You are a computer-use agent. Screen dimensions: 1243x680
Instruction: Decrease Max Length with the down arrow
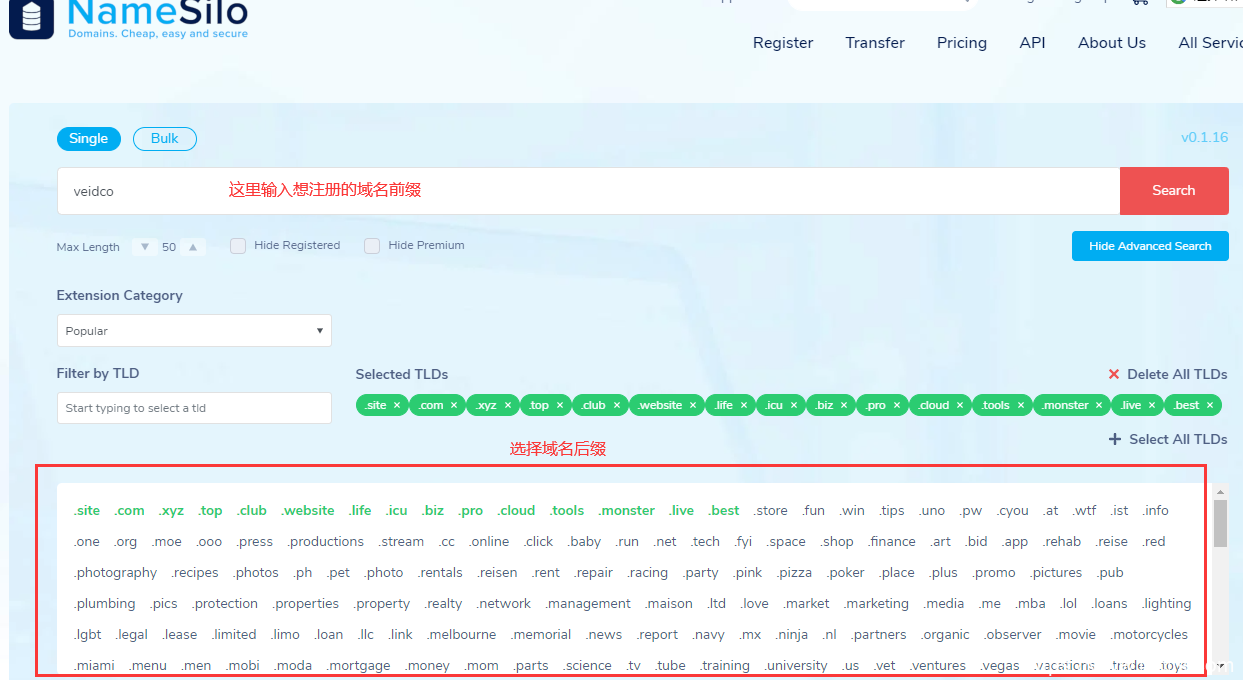pyautogui.click(x=145, y=247)
